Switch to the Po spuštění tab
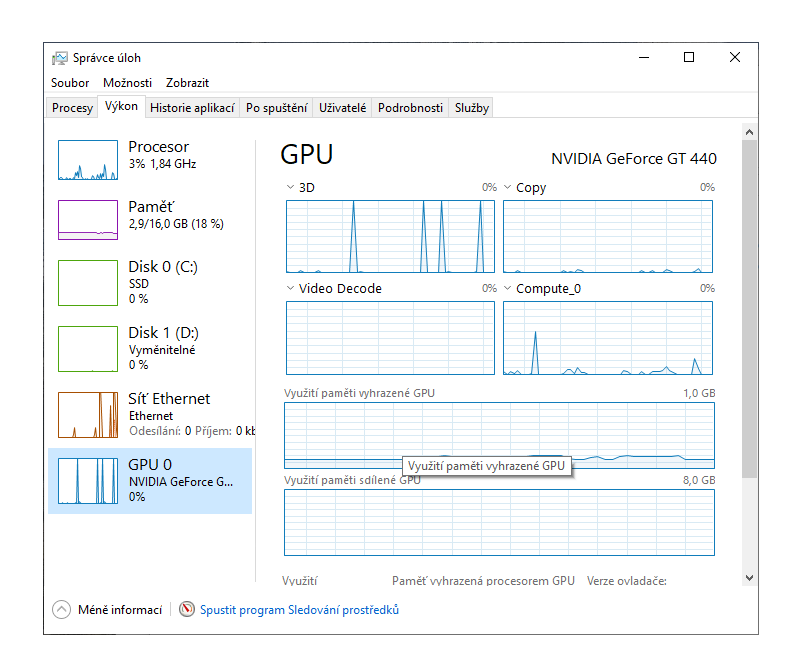This screenshot has height=671, width=808. (276, 108)
